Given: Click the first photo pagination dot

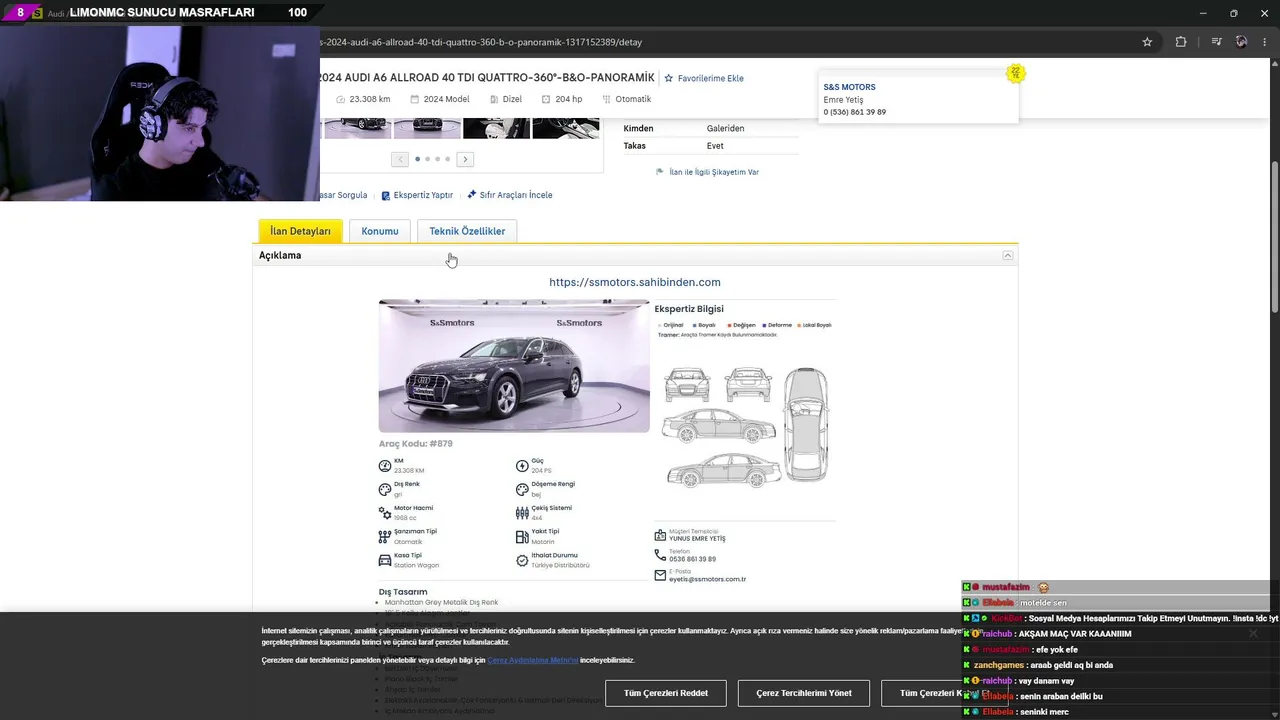Looking at the screenshot, I should [417, 159].
